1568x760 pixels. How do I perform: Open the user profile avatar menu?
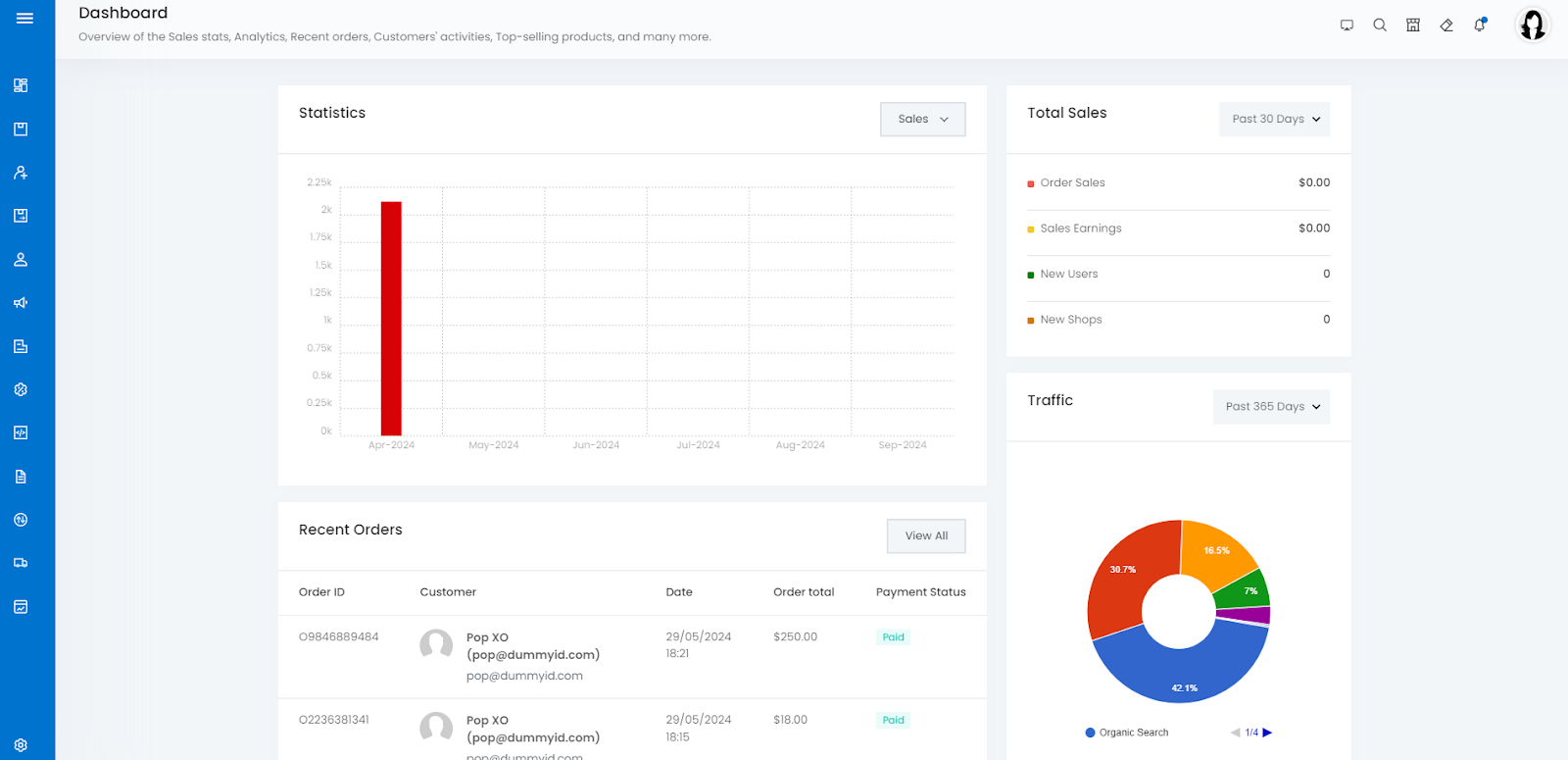pos(1533,25)
